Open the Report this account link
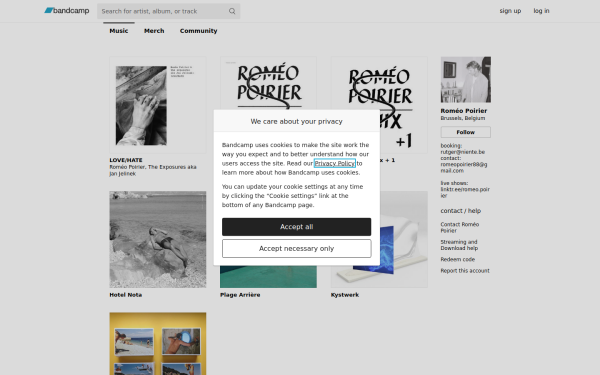The width and height of the screenshot is (600, 375). tap(465, 271)
